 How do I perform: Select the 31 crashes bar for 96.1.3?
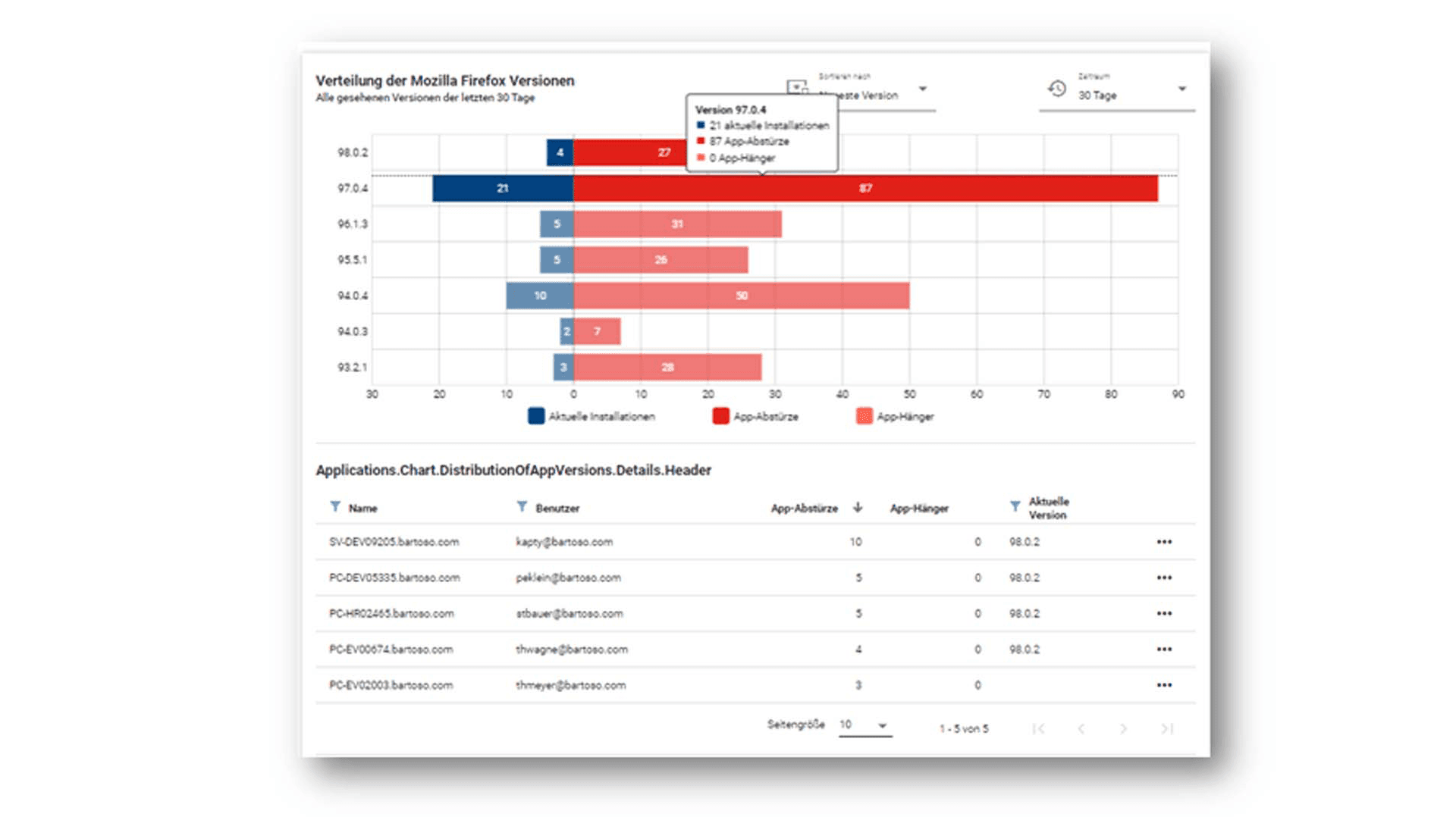pos(677,224)
